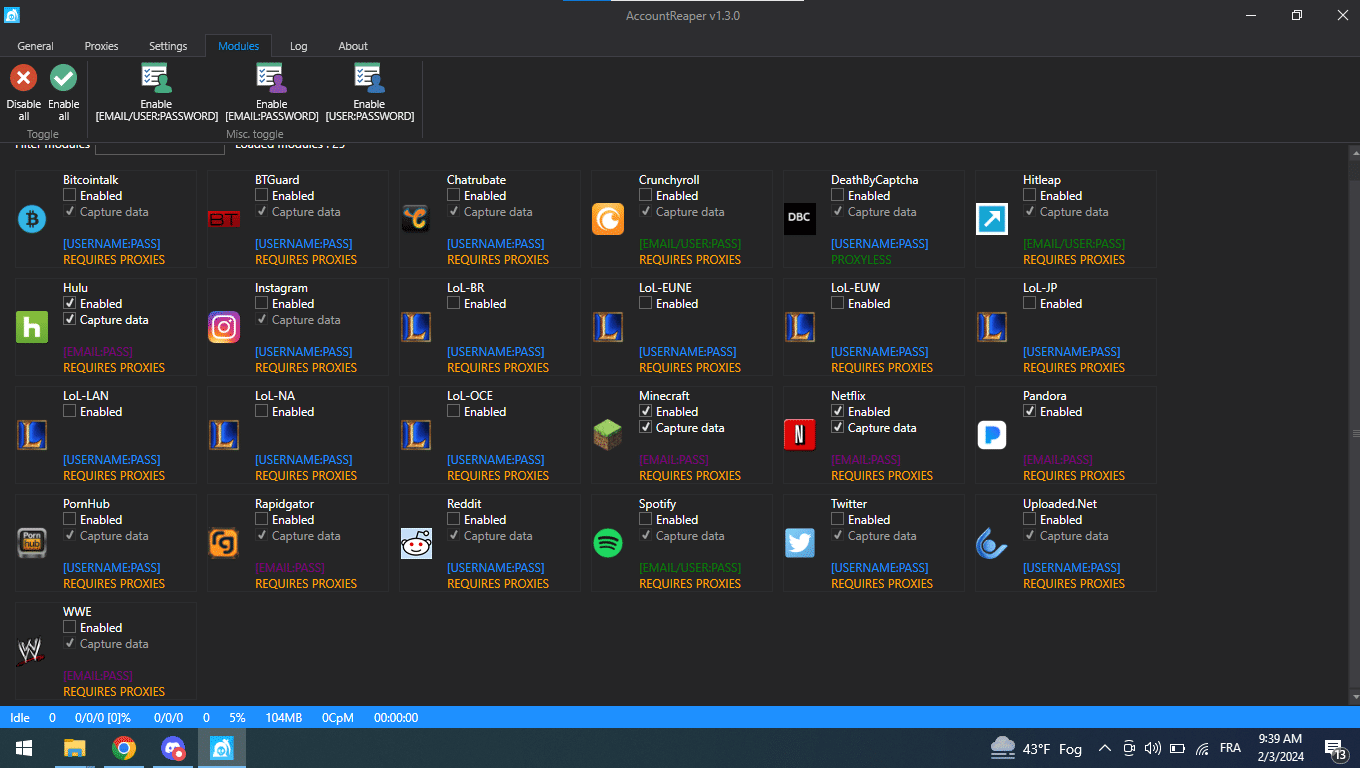
Task: Open File Explorer from the taskbar
Action: pyautogui.click(x=75, y=748)
